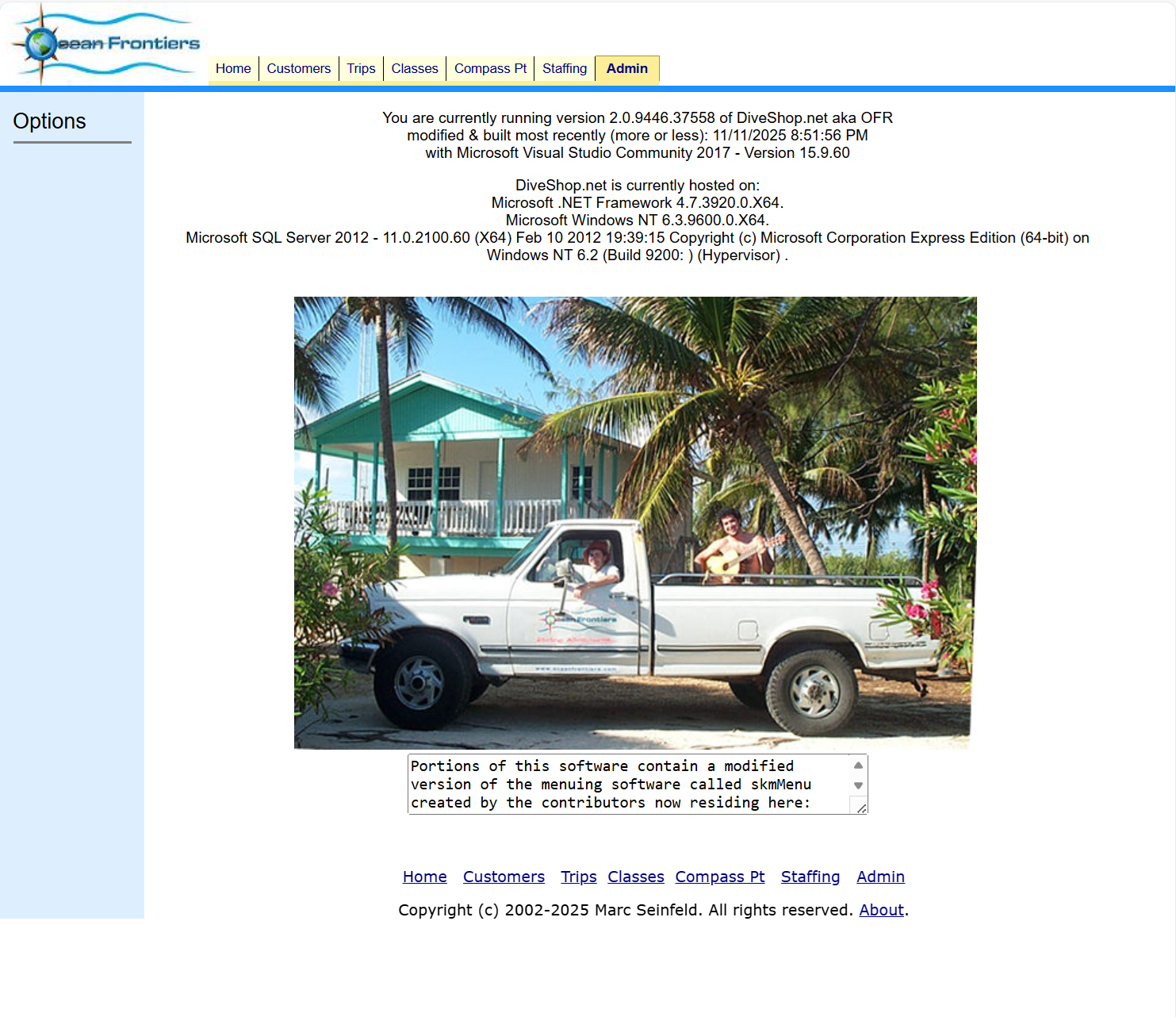Open the Compass Pt footer link
Viewport: 1176px width, 1017px height.
click(720, 877)
